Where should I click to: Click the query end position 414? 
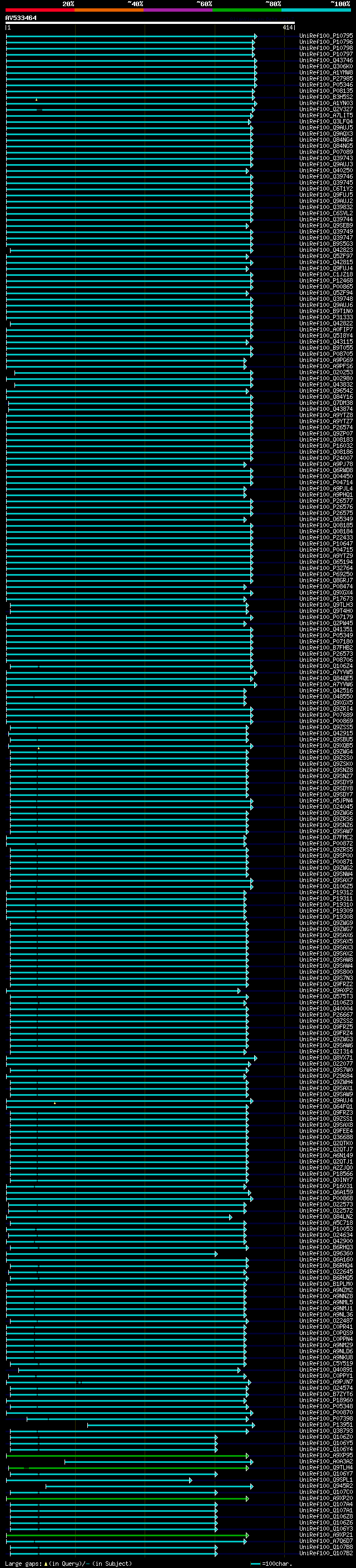click(287, 27)
